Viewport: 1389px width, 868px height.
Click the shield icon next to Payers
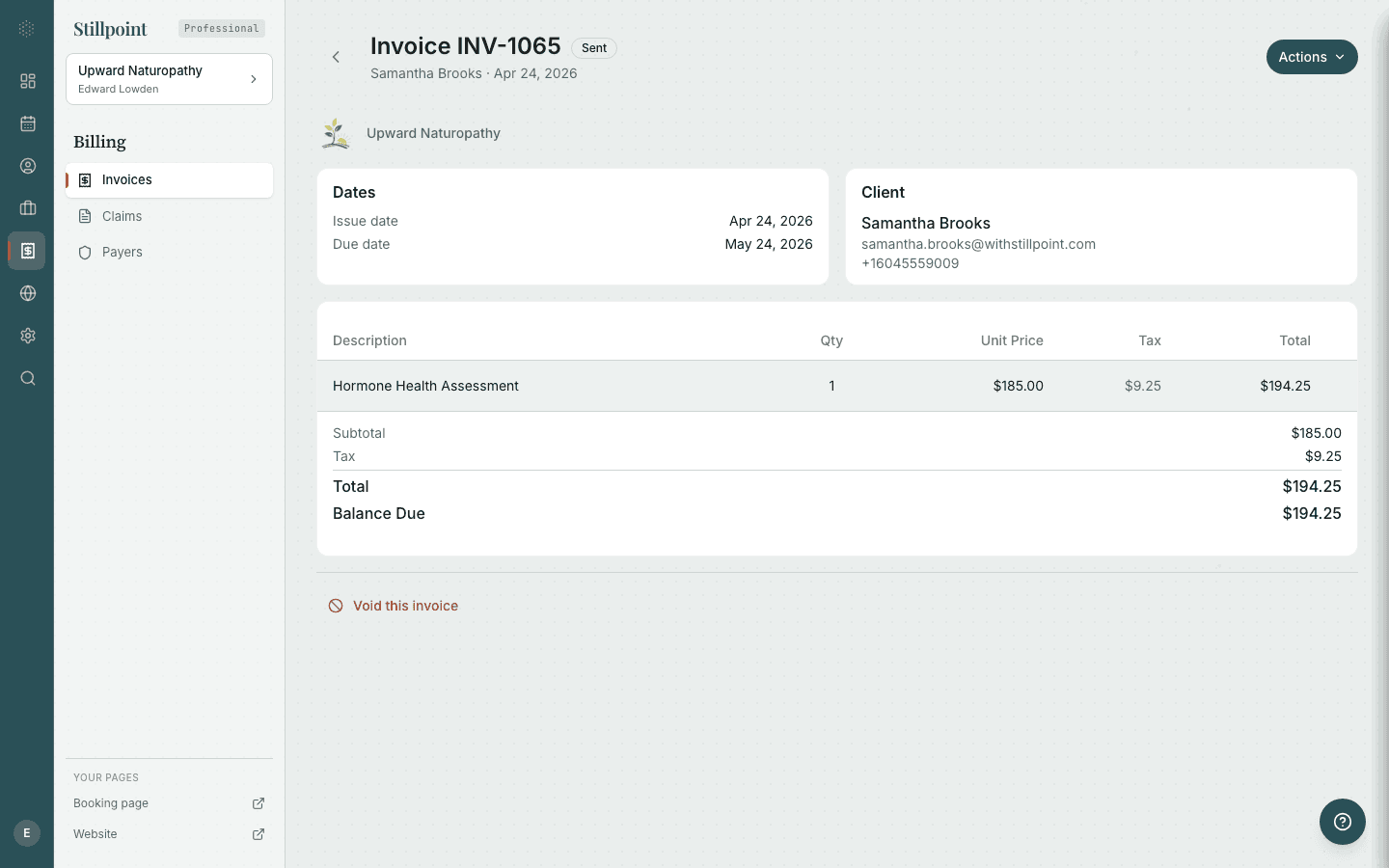coord(85,253)
